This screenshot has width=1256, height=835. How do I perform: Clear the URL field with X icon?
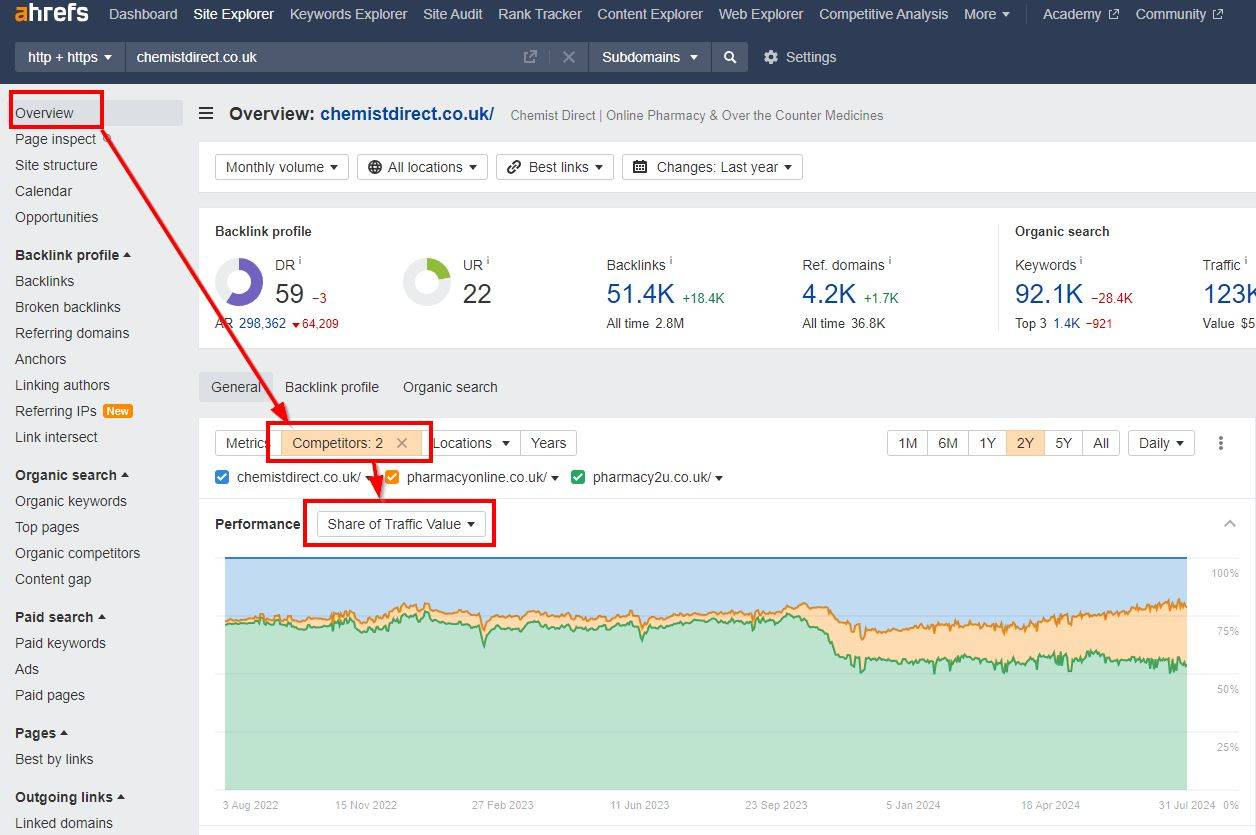coord(569,57)
